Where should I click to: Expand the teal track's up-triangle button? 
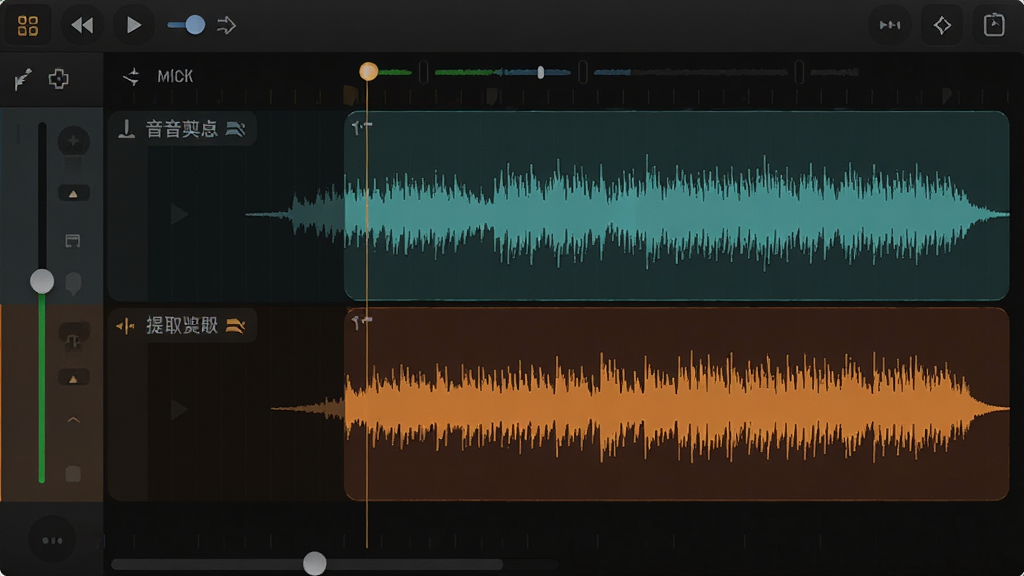[73, 194]
